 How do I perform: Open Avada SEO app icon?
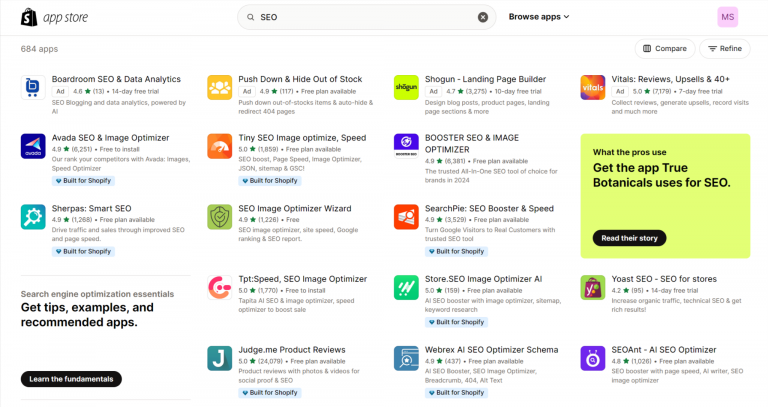(33, 146)
